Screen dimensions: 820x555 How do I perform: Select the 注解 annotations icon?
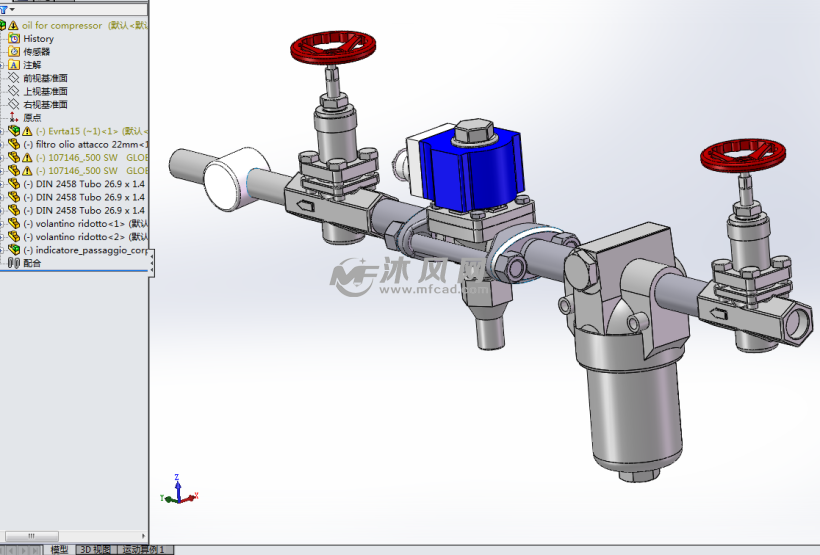point(14,65)
